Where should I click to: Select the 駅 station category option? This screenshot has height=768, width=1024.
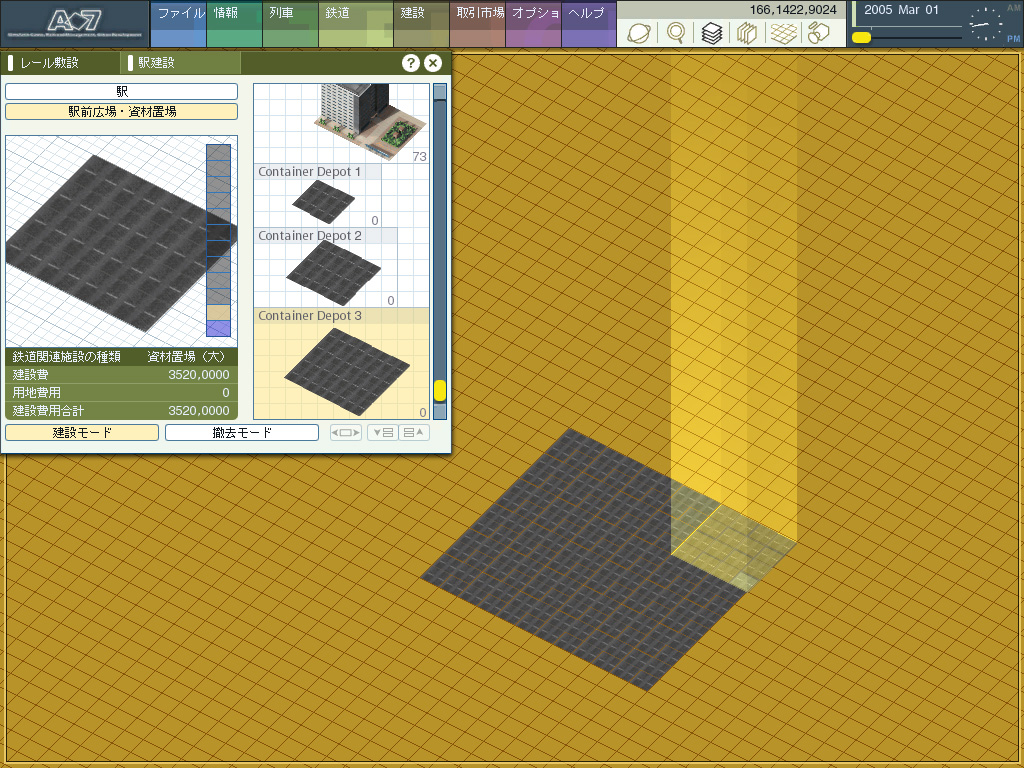pyautogui.click(x=121, y=91)
